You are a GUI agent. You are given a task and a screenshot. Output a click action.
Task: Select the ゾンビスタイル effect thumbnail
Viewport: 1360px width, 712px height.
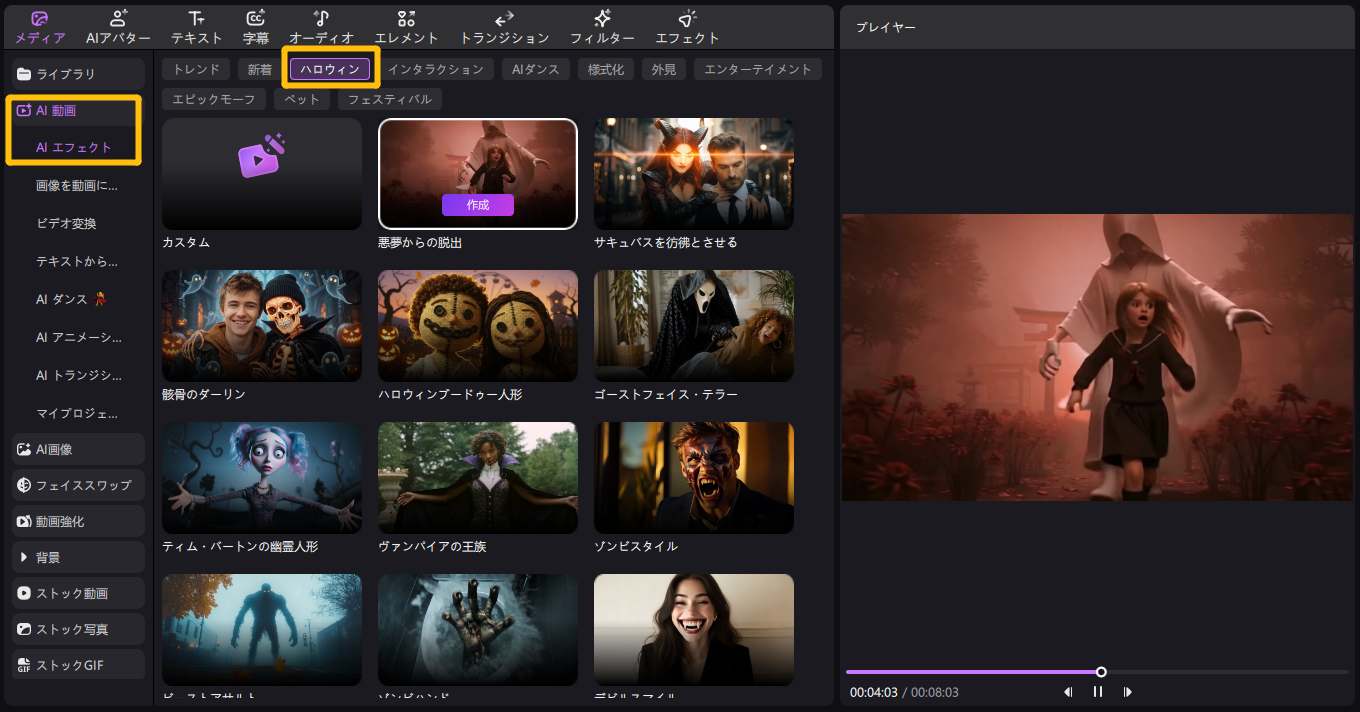[693, 478]
